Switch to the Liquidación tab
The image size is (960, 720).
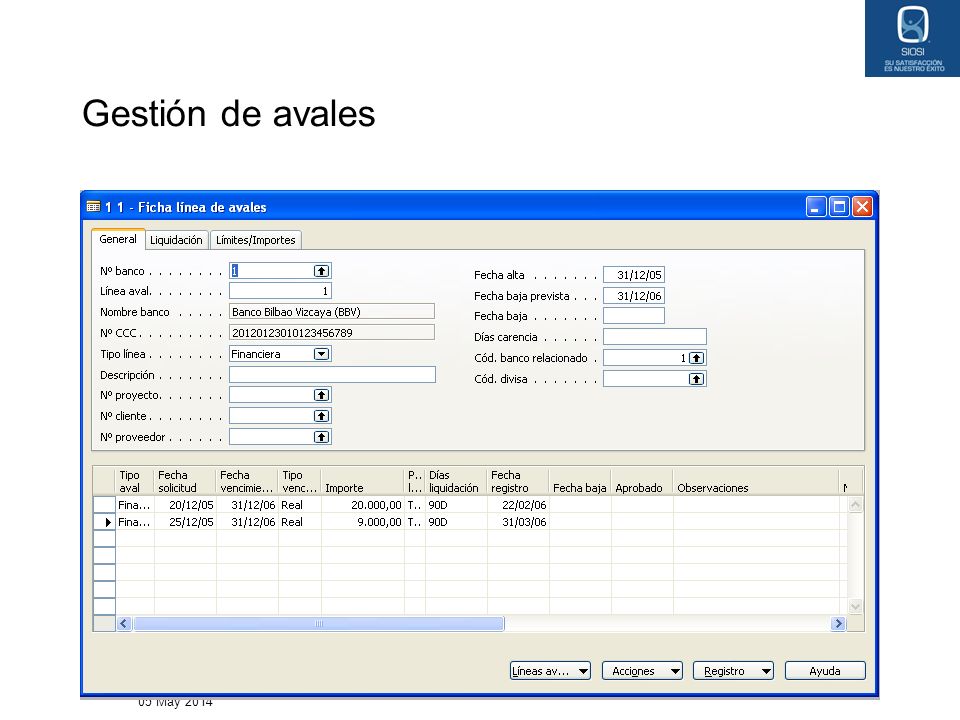click(x=176, y=240)
